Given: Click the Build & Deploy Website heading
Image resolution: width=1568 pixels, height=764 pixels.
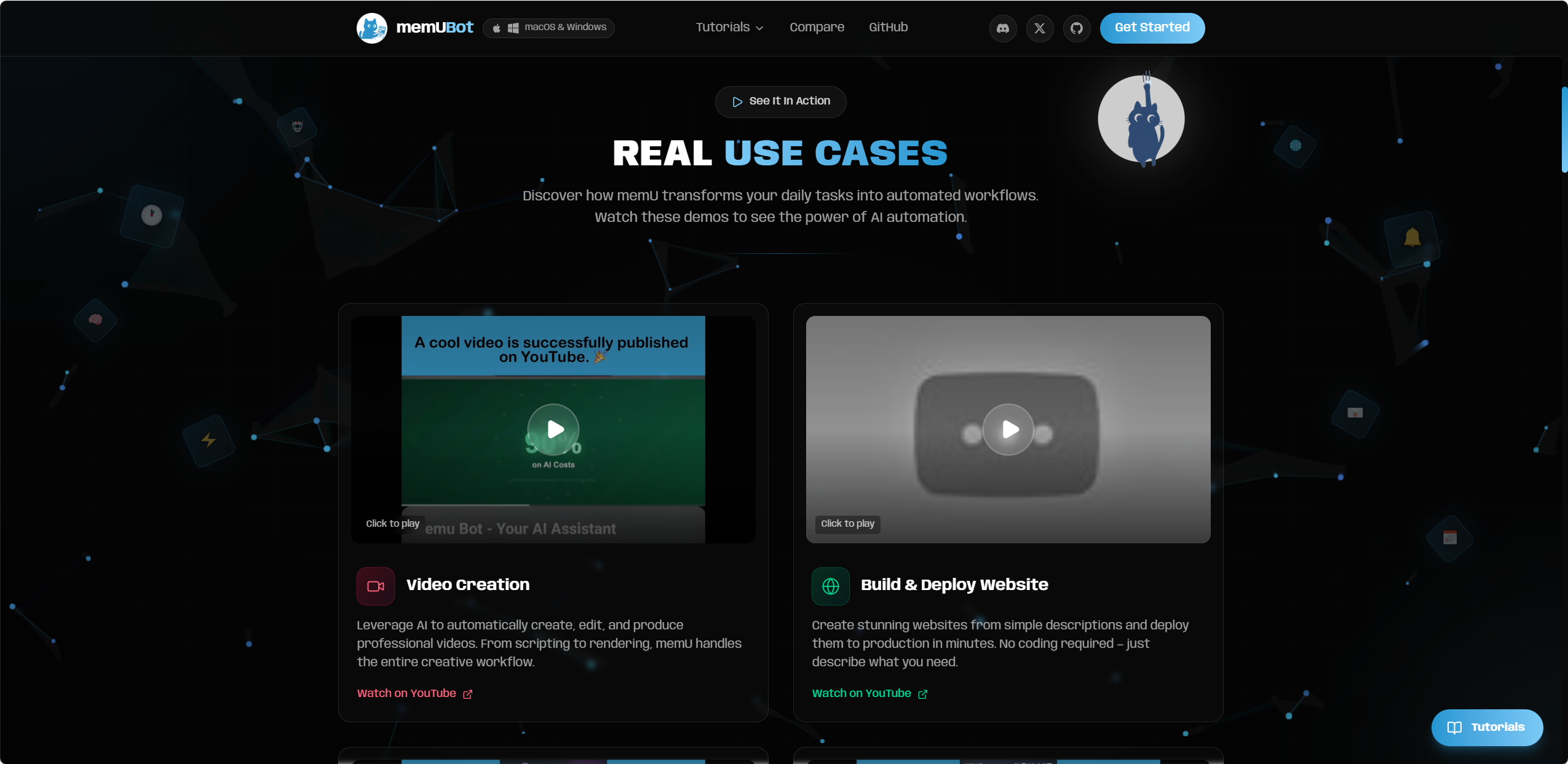Looking at the screenshot, I should click(954, 585).
